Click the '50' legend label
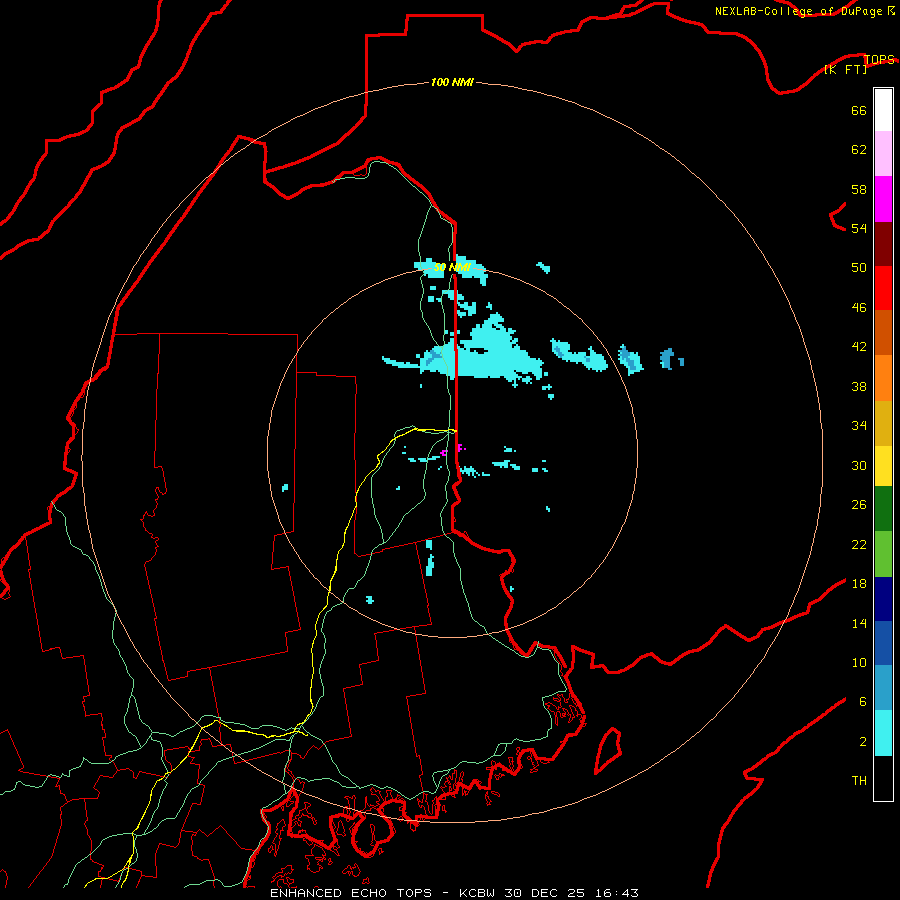The image size is (900, 900). pos(859,268)
